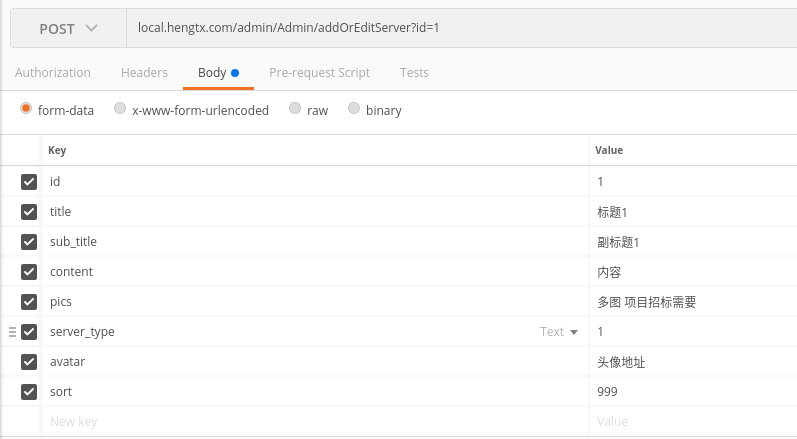Uncheck the server_type parameter checkbox

pos(29,332)
